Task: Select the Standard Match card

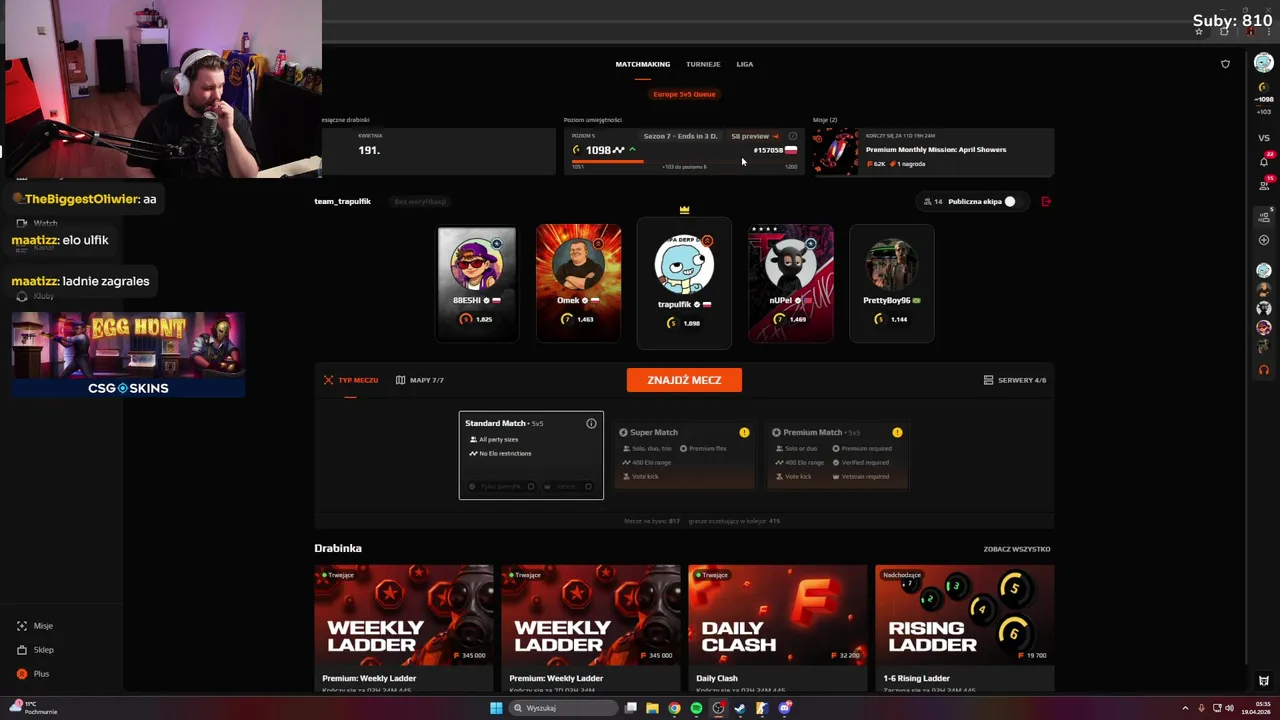Action: pos(531,455)
